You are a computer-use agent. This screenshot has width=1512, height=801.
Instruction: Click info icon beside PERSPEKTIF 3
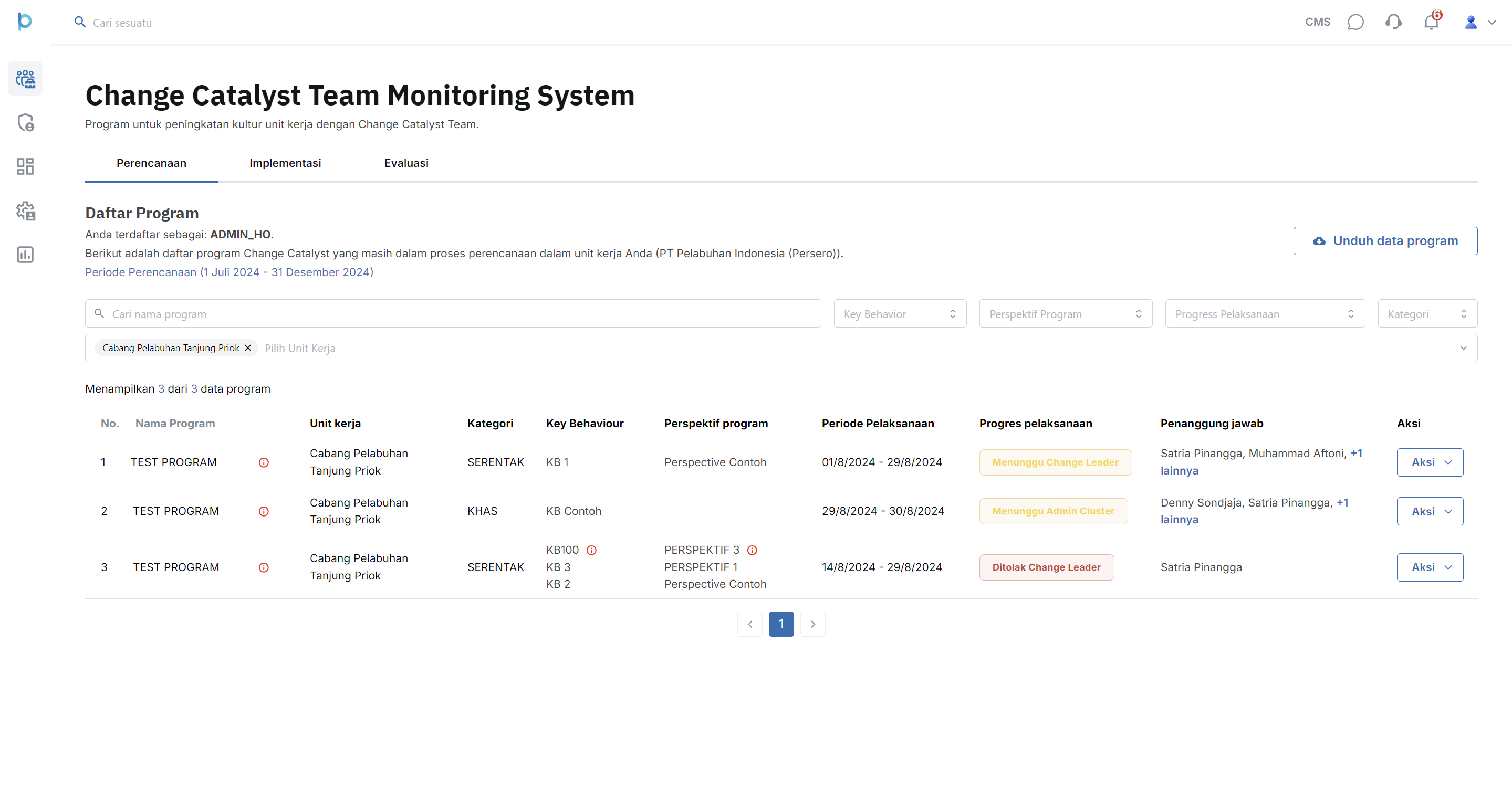(752, 550)
